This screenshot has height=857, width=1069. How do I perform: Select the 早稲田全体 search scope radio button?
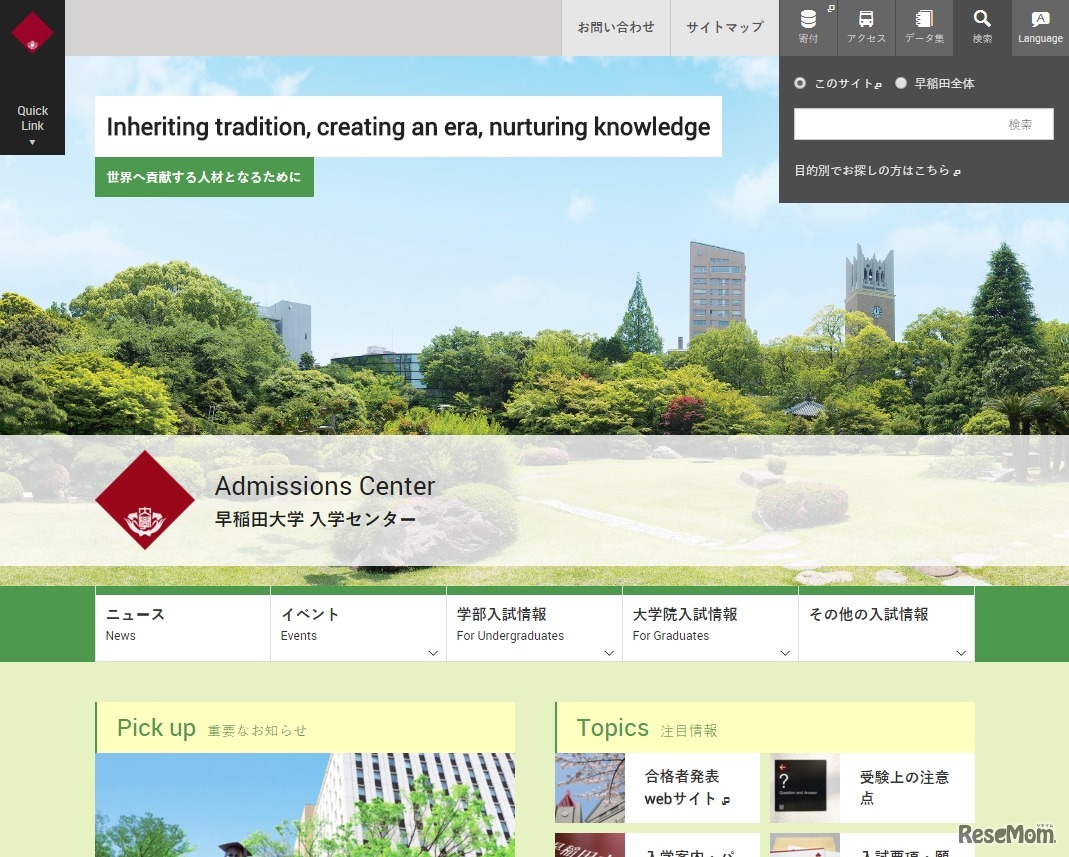(900, 83)
